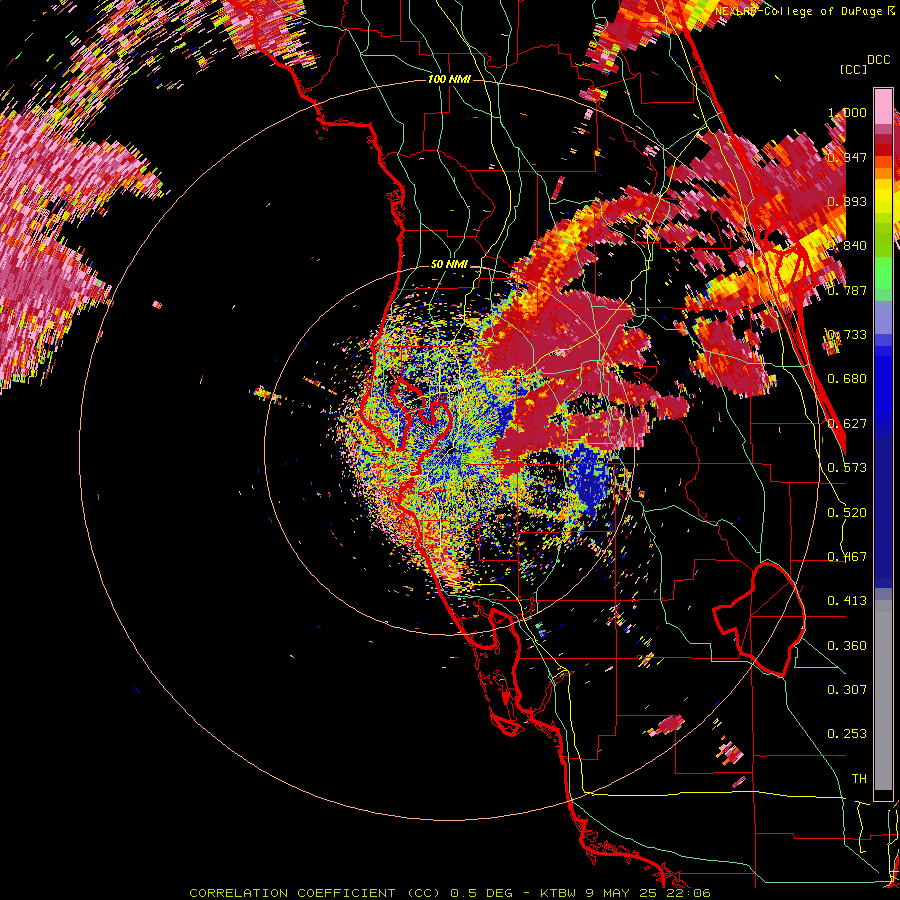Select the 0.627 legend value
This screenshot has width=900, height=900.
tap(847, 423)
